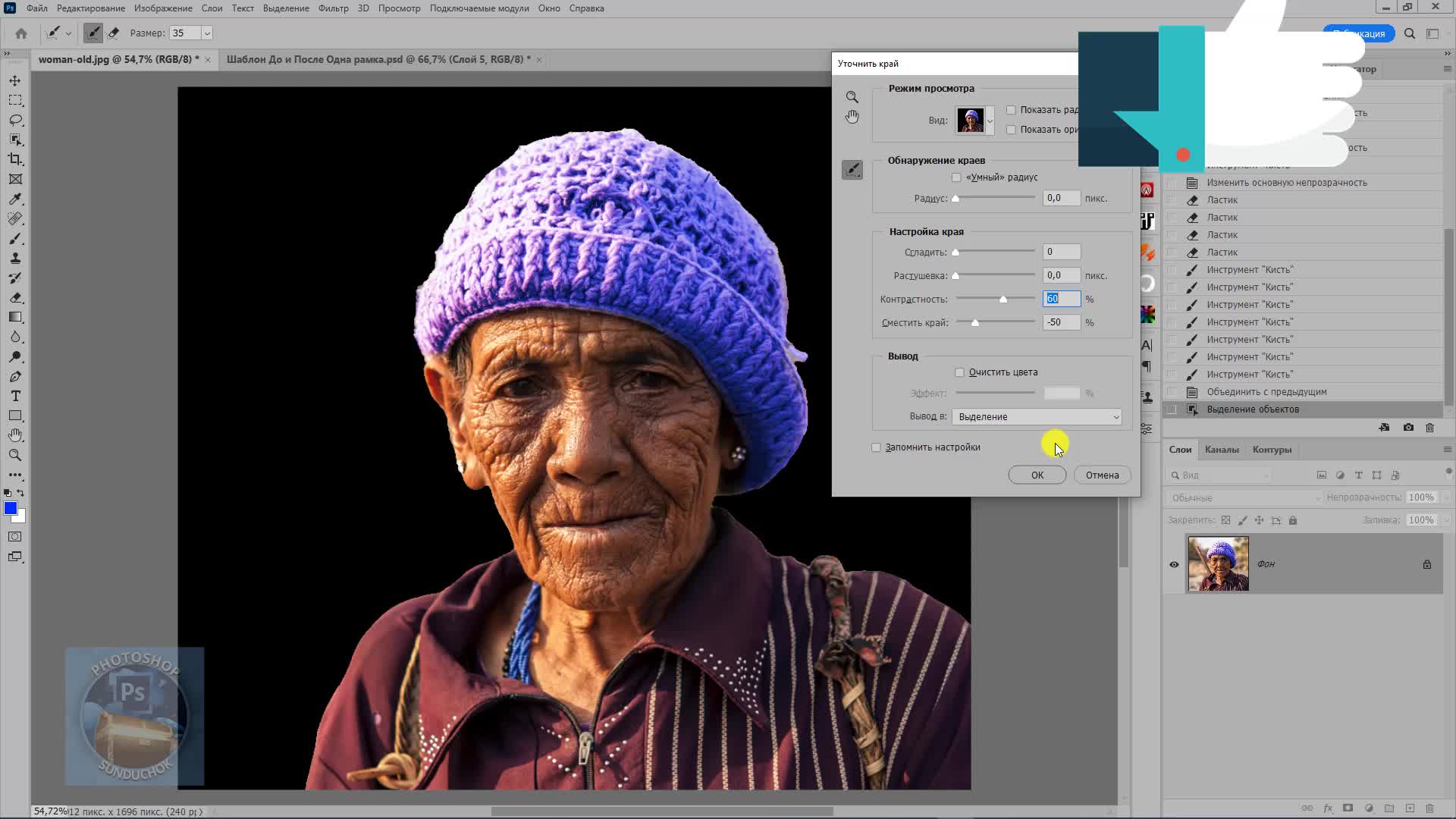
Task: Toggle history source box beside Объединить с предыдущим
Action: [x=1172, y=392]
